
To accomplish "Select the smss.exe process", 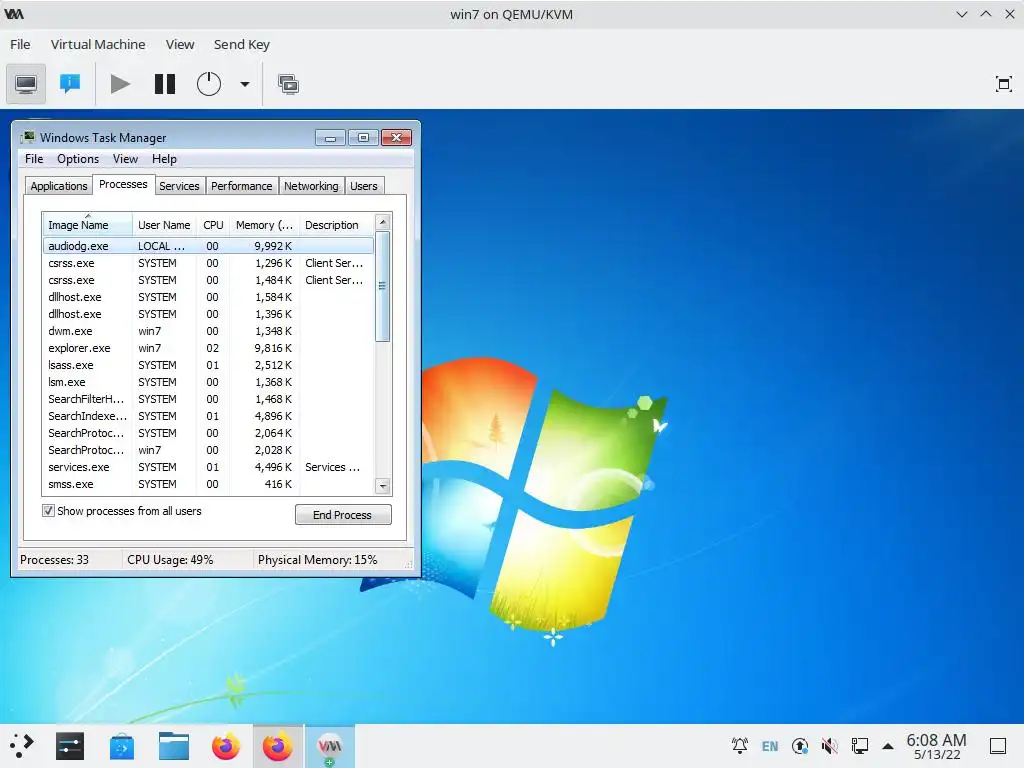I will coord(208,484).
